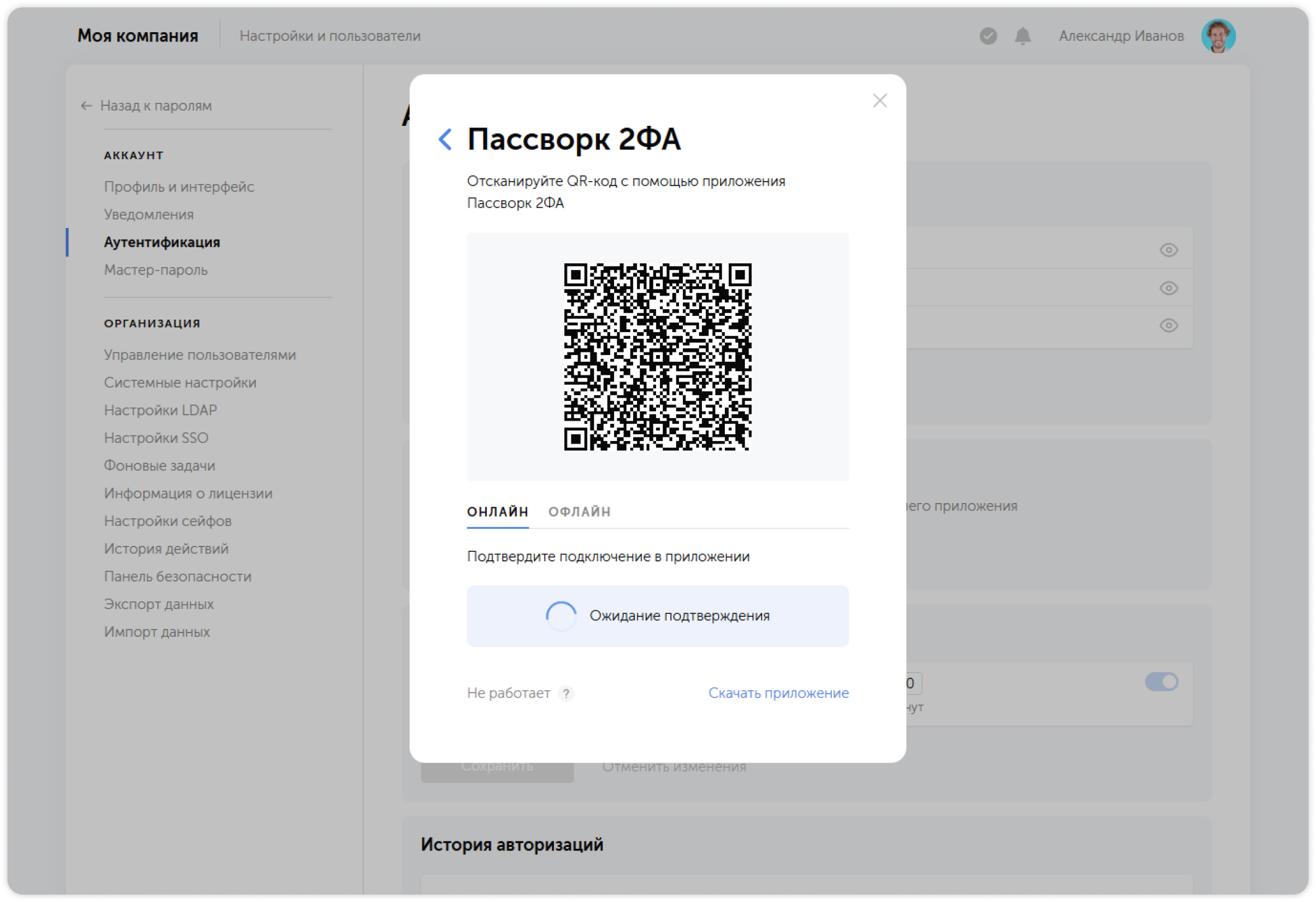Image resolution: width=1316 pixels, height=902 pixels.
Task: Reveal the first password with the eye icon
Action: (x=1169, y=250)
